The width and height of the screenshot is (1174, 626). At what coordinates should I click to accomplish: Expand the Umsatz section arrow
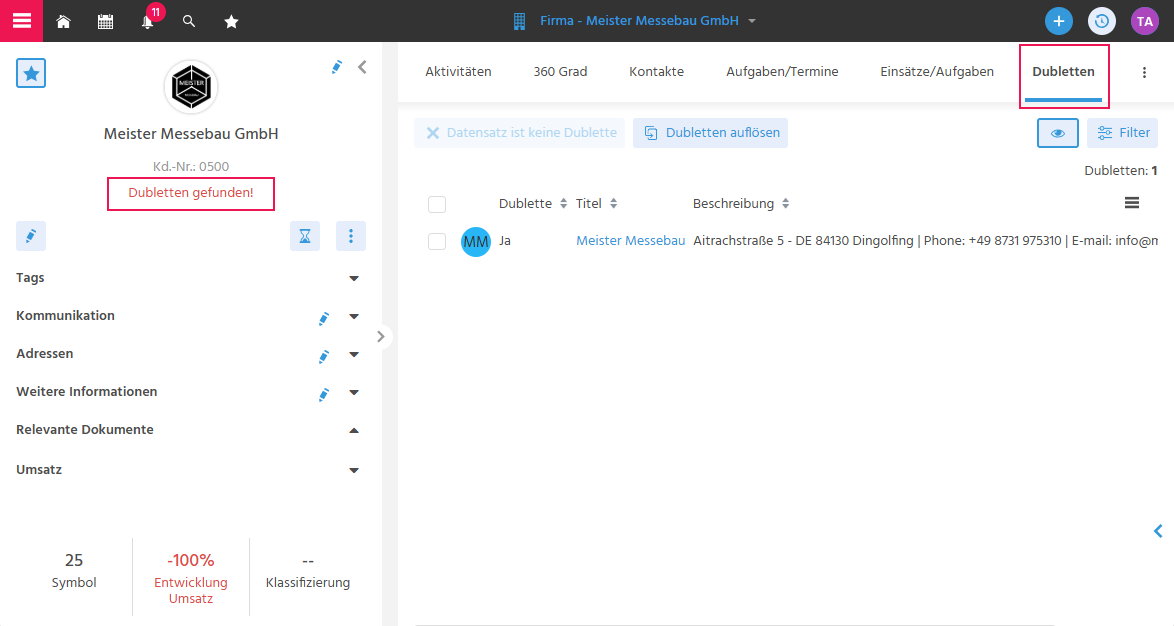click(x=354, y=470)
